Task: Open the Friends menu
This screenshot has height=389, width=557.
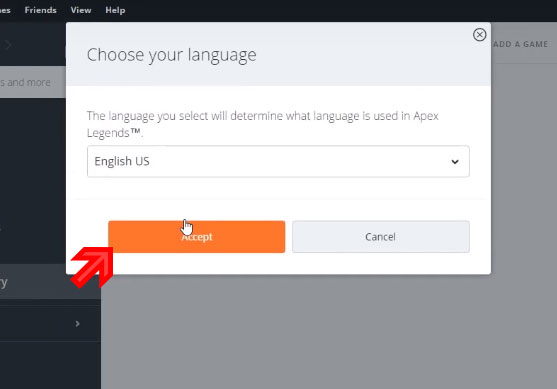Action: 40,10
